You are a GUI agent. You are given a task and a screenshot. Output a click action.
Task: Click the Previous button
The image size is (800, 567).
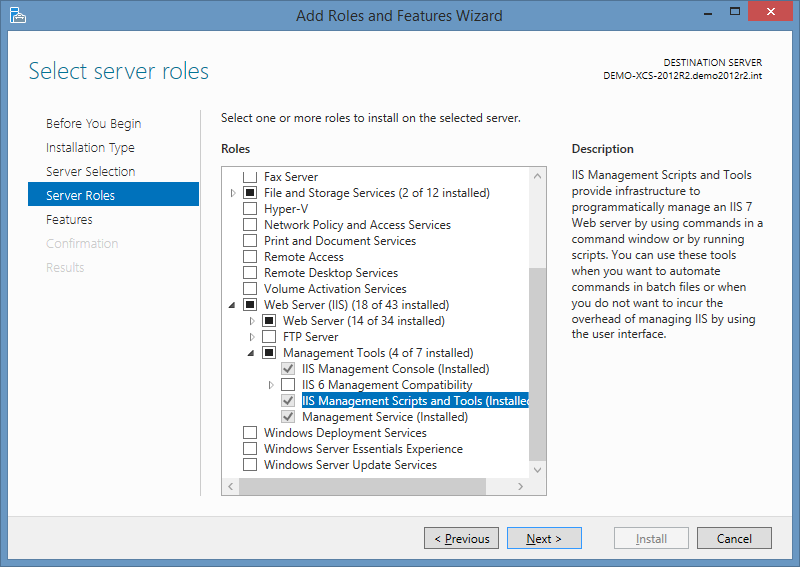tap(461, 538)
